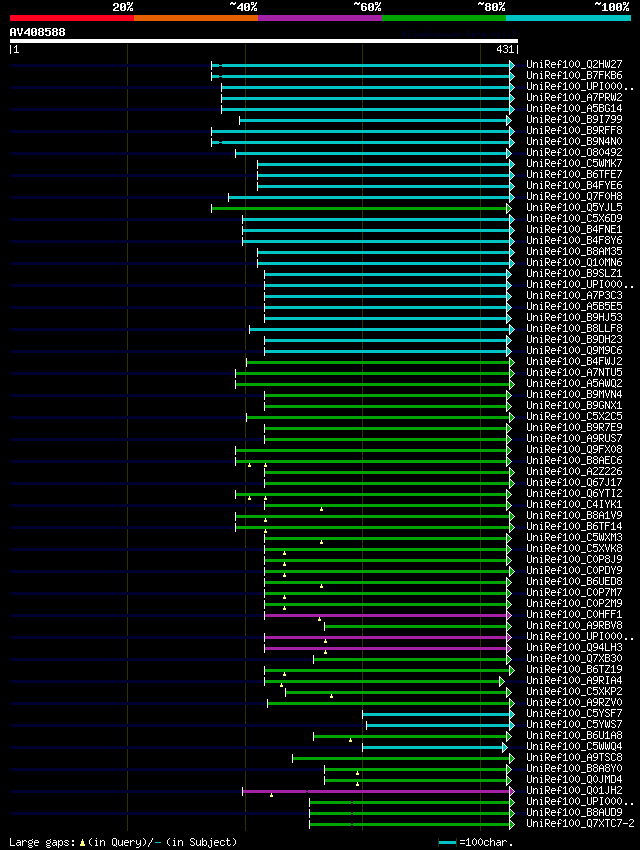Click the UniRef100_C0PDY9 label
Viewport: 640px width, 850px height.
click(x=574, y=570)
